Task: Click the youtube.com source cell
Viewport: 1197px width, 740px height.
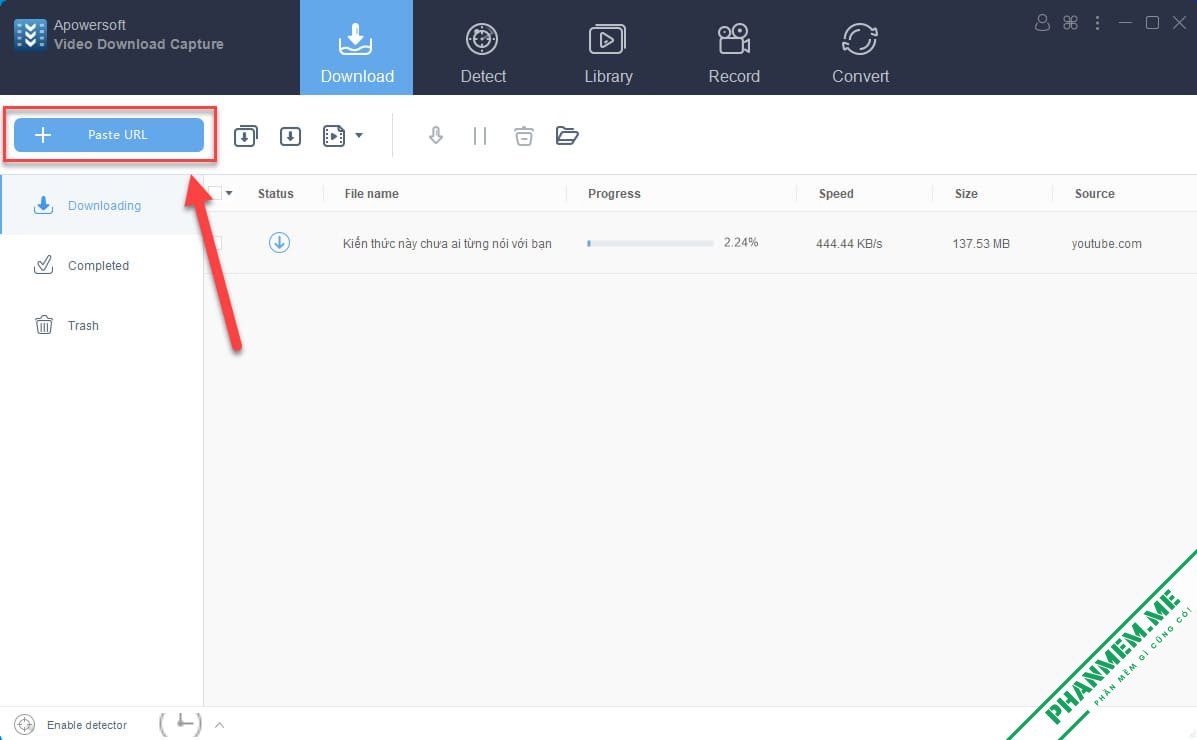Action: [x=1106, y=244]
